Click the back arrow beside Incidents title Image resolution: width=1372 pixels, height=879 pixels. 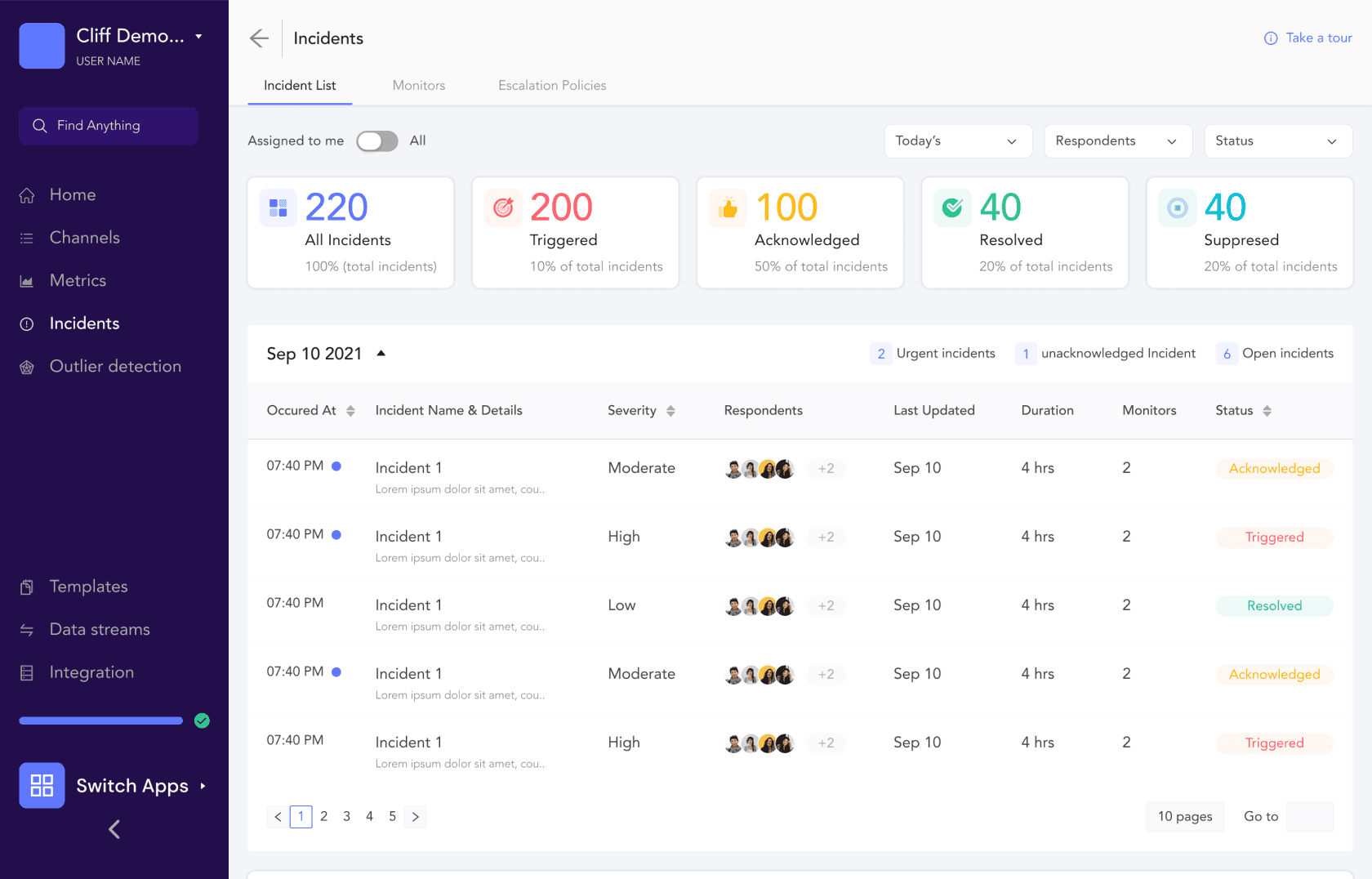tap(259, 38)
